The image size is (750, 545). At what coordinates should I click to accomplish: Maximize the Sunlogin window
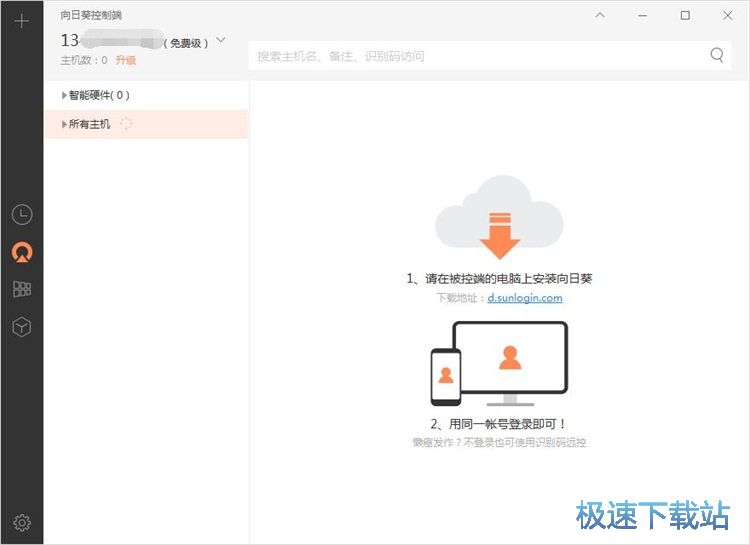(x=685, y=15)
